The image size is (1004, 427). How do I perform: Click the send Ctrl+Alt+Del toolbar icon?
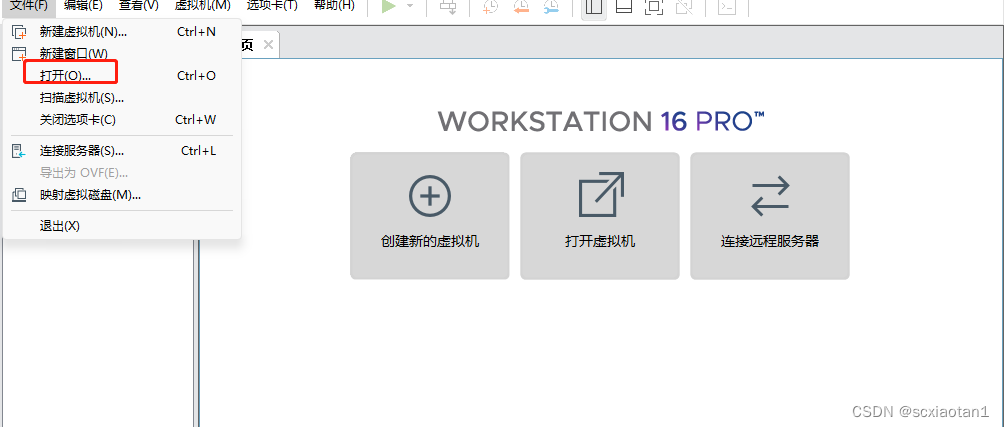click(448, 6)
